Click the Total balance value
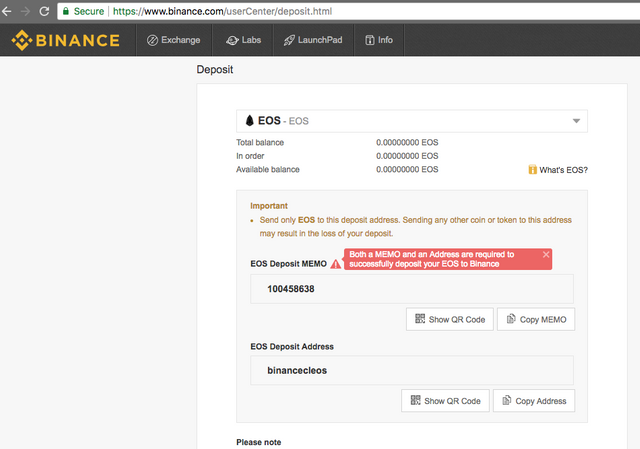Viewport: 640px width, 449px height. [x=407, y=142]
